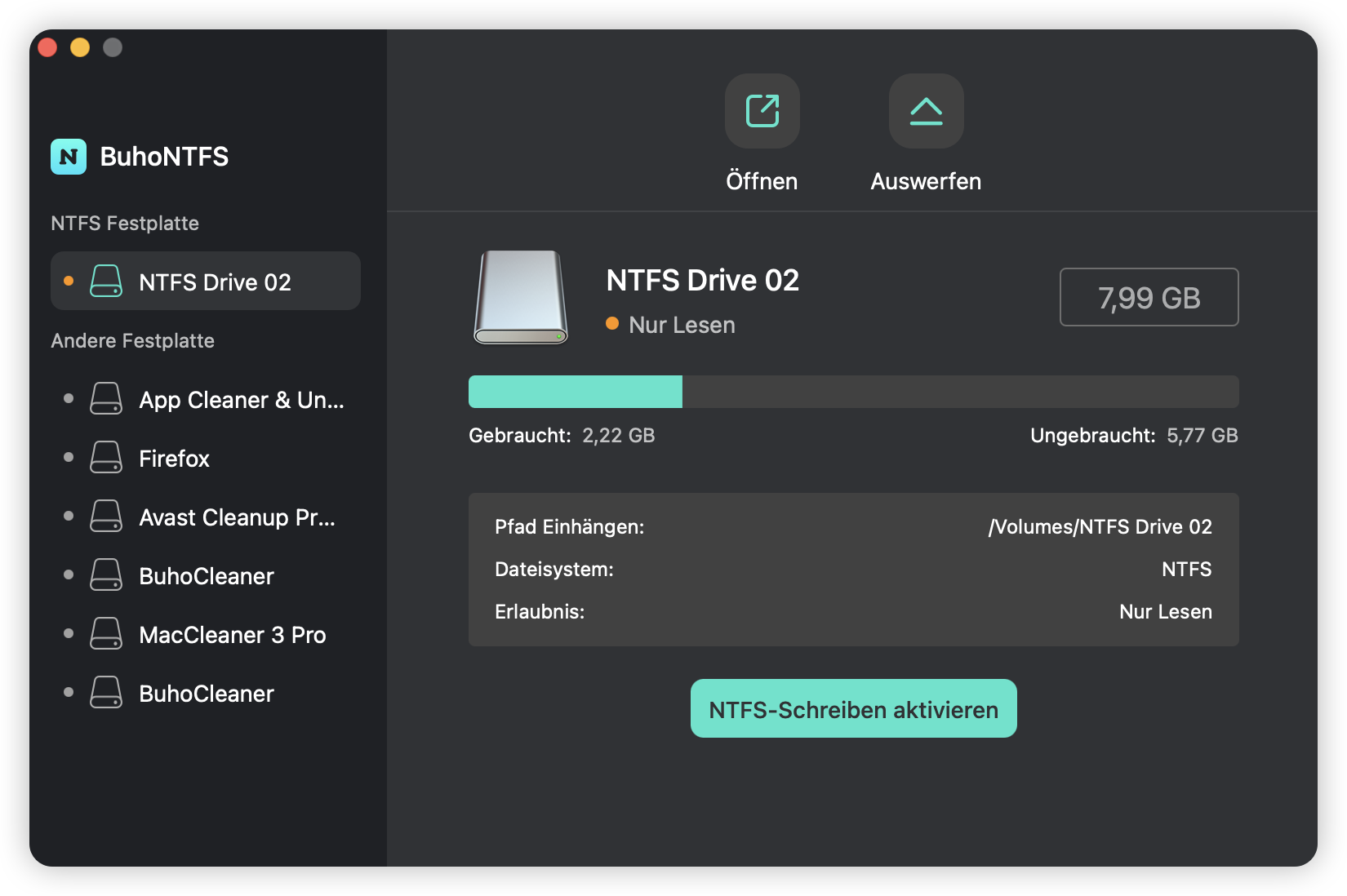Click the Pfad Einhängen label
This screenshot has height=896, width=1347.
coord(569,526)
